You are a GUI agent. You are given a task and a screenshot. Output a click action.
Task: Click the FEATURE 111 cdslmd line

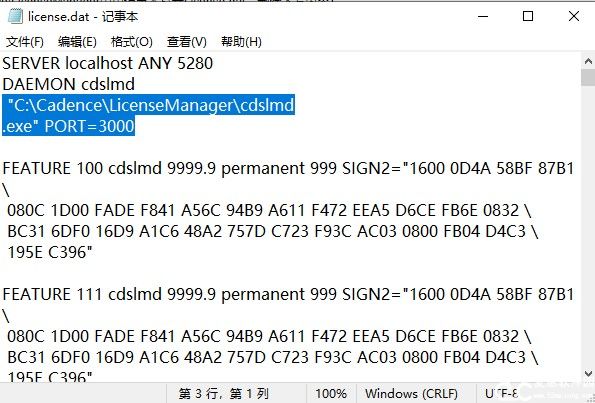(x=288, y=294)
